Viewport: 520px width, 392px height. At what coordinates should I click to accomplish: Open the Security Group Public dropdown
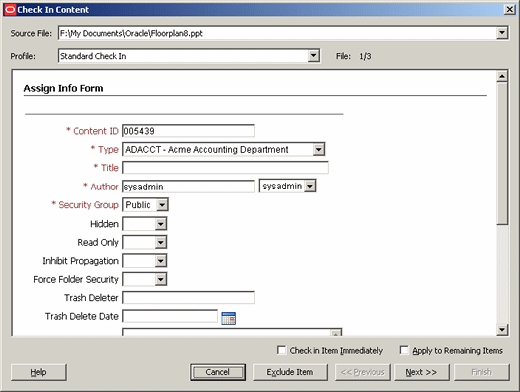(x=162, y=205)
